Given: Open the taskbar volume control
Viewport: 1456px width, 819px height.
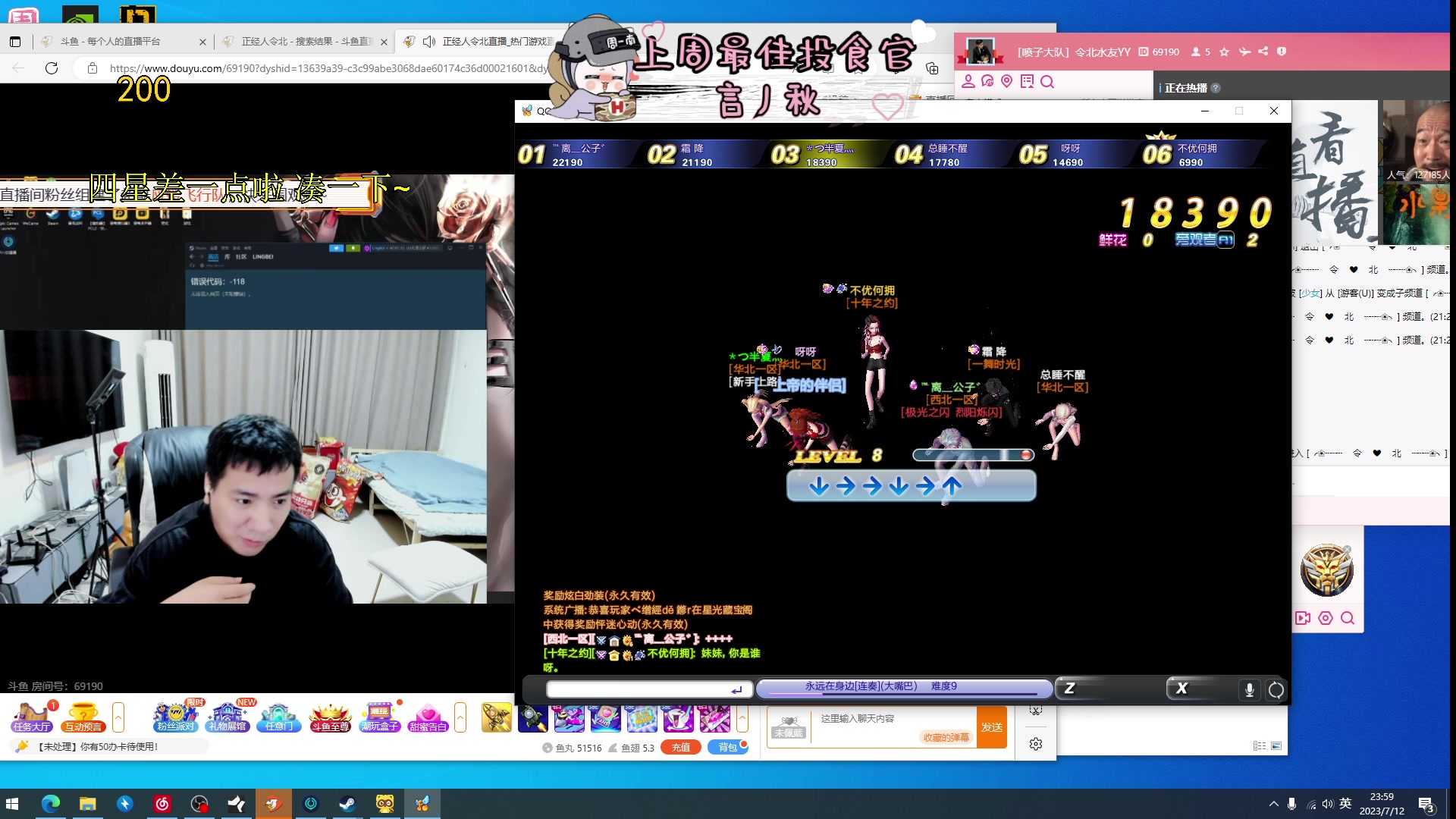Looking at the screenshot, I should click(x=1327, y=804).
